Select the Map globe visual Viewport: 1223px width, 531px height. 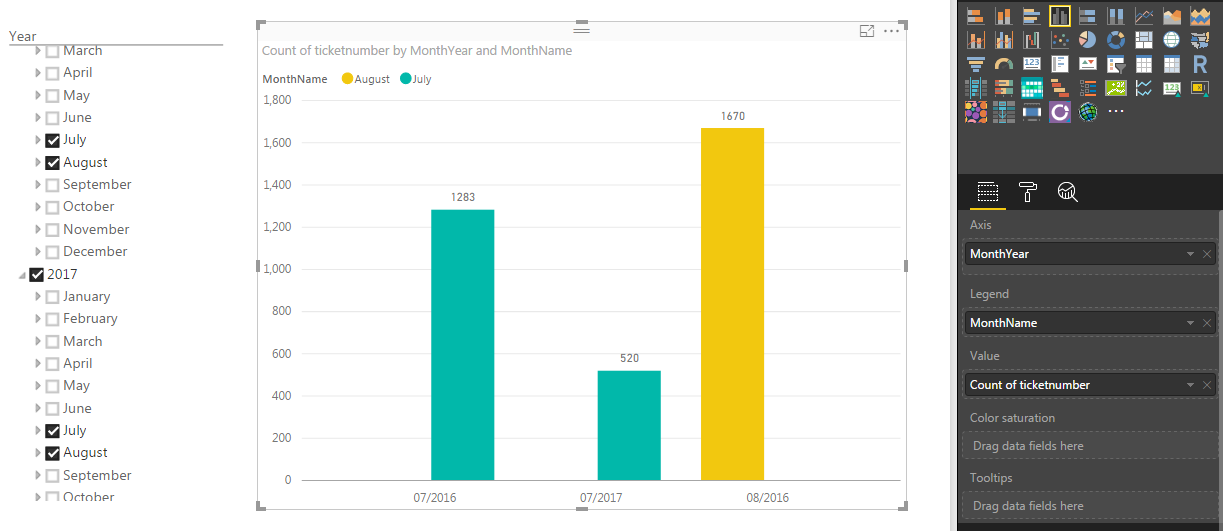pyautogui.click(x=1172, y=40)
